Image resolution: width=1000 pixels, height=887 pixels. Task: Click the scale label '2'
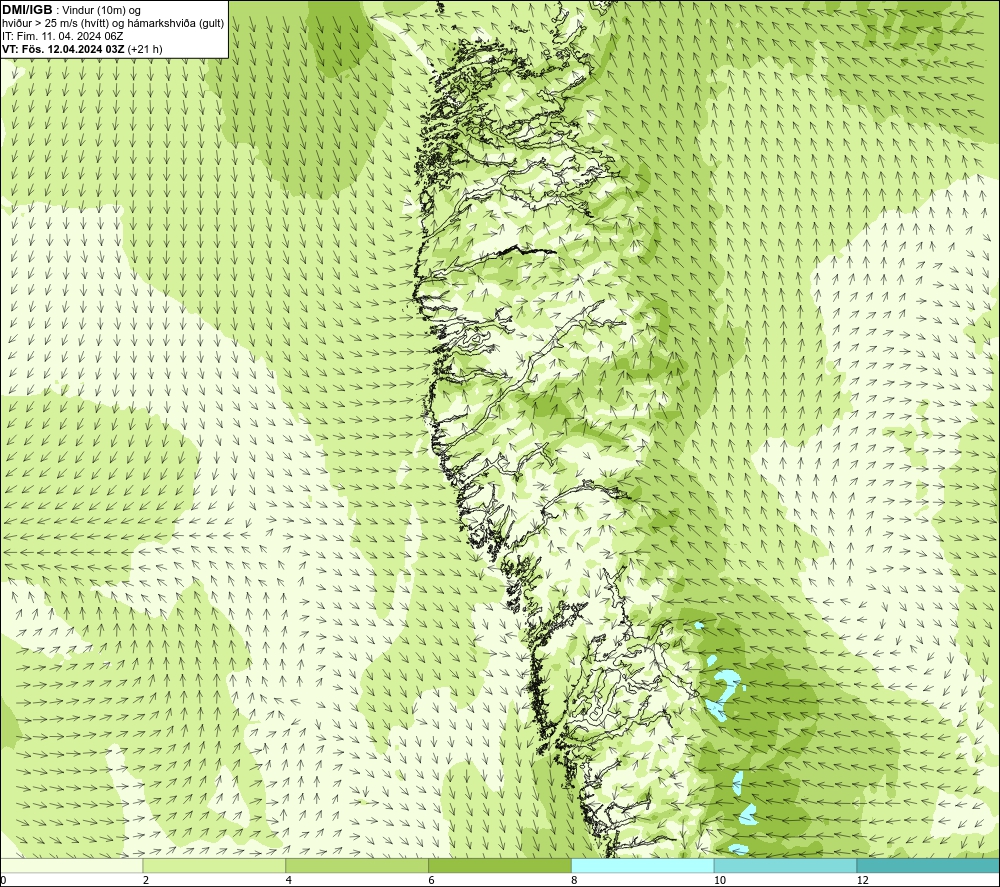click(146, 880)
